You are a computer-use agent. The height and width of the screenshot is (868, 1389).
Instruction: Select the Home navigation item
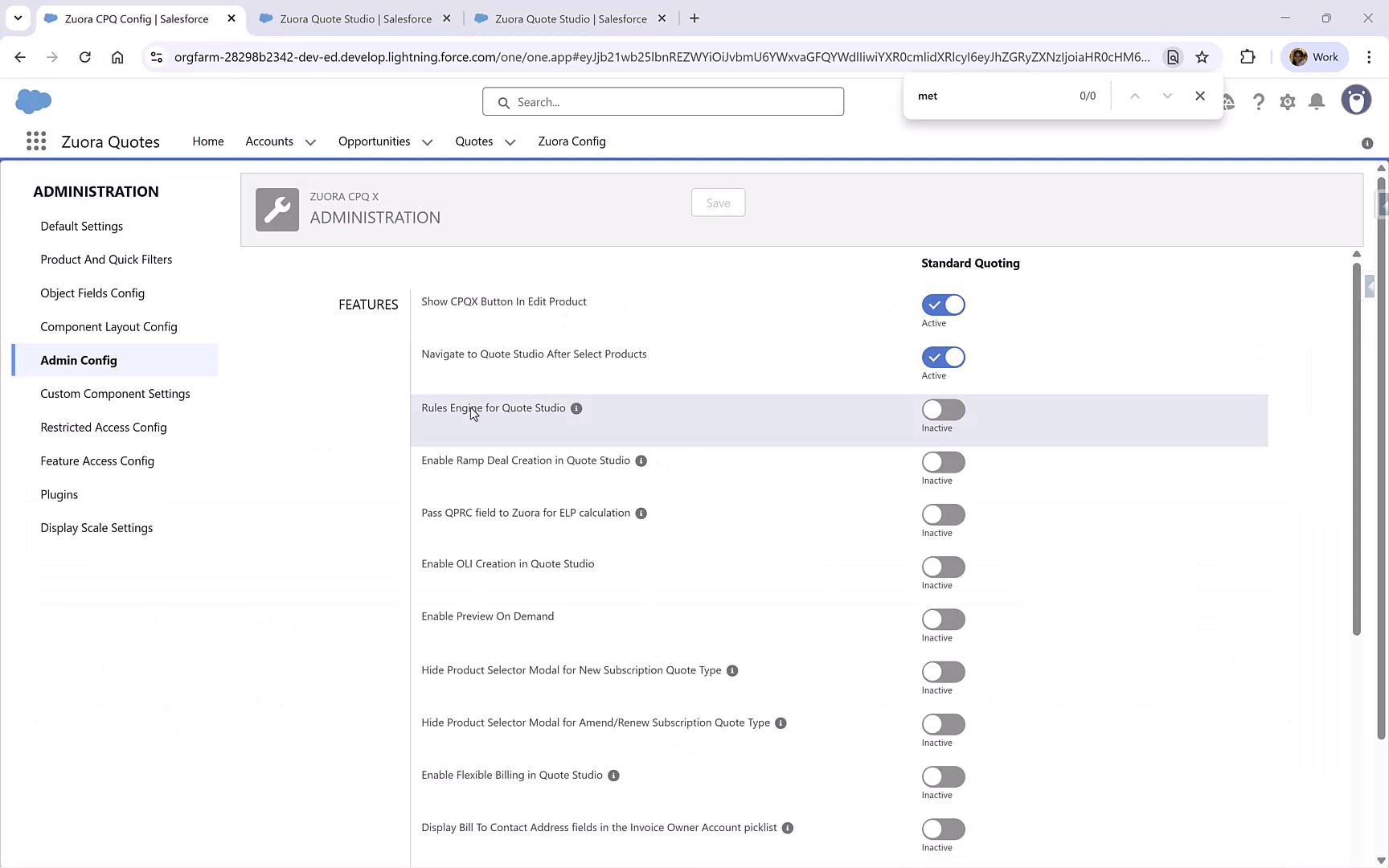pyautogui.click(x=207, y=141)
